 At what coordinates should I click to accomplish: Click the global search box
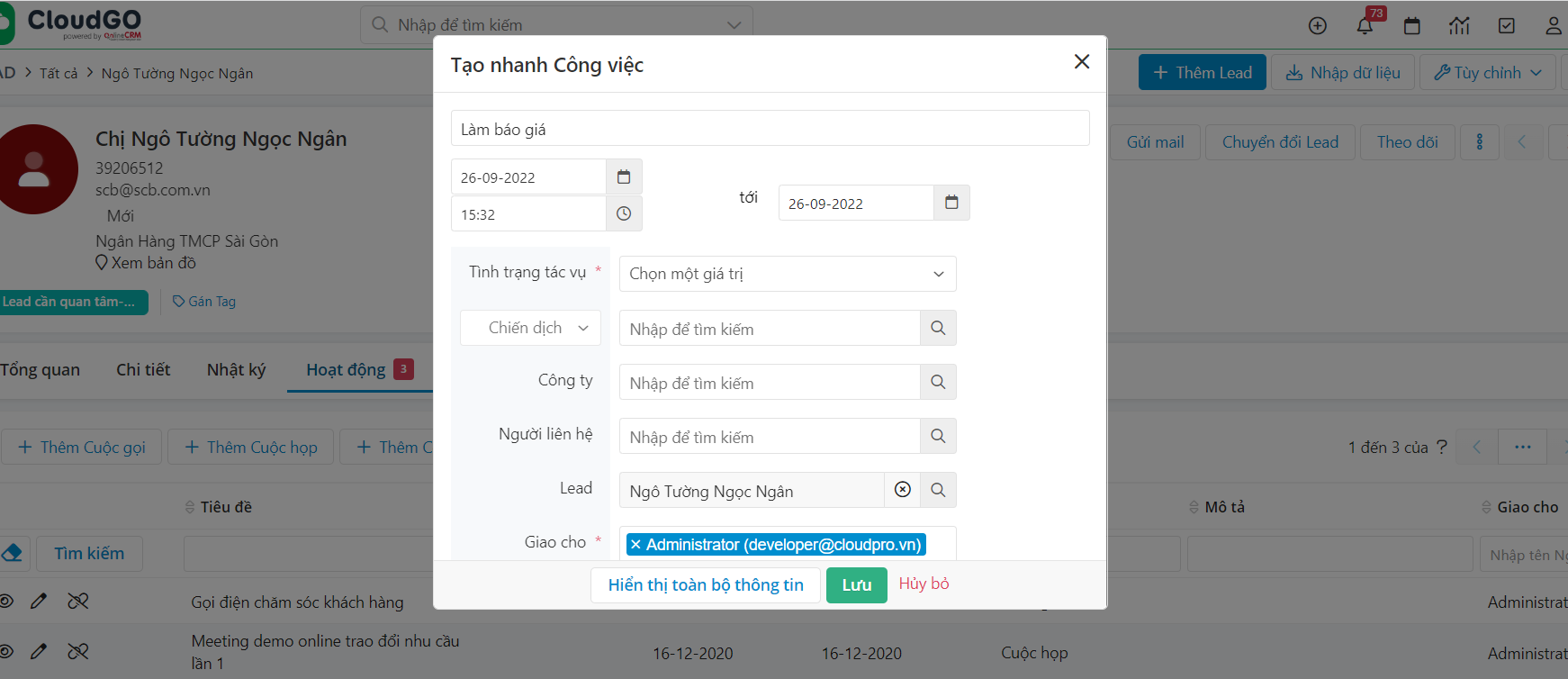[556, 24]
